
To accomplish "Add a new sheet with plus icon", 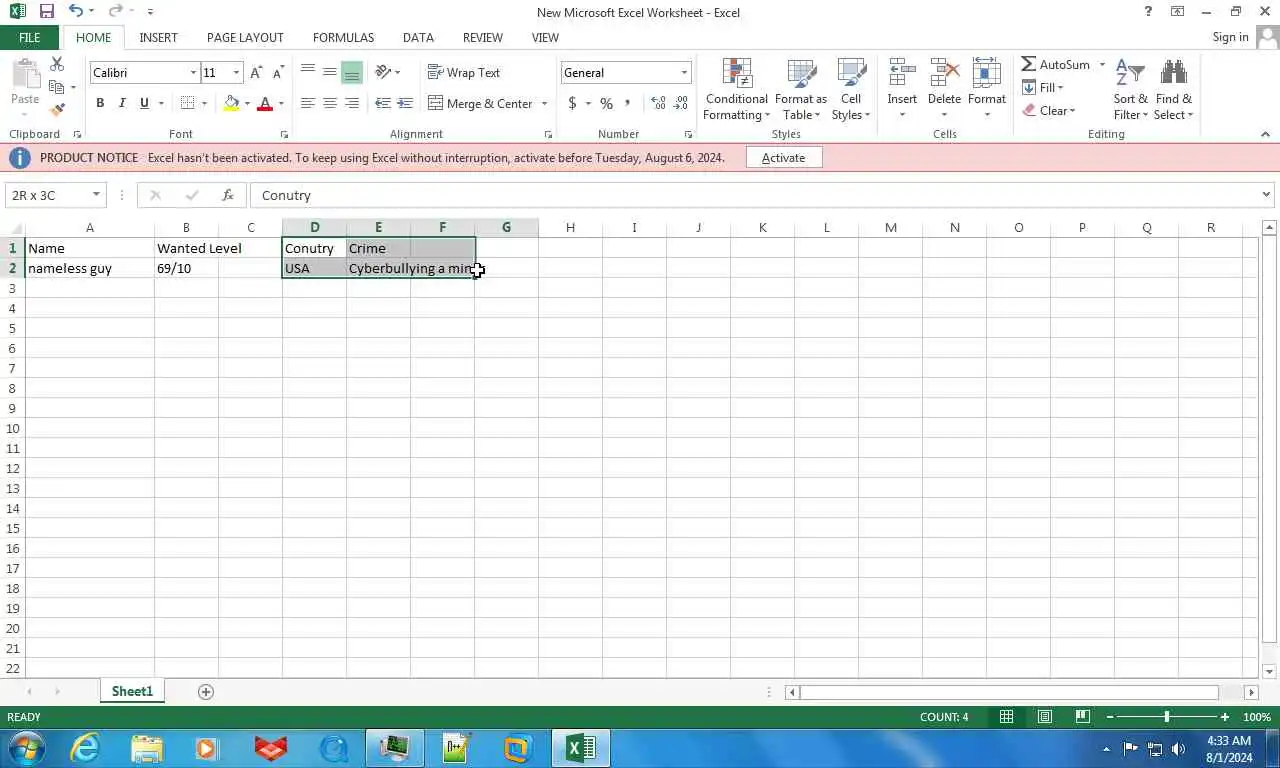I will point(205,692).
